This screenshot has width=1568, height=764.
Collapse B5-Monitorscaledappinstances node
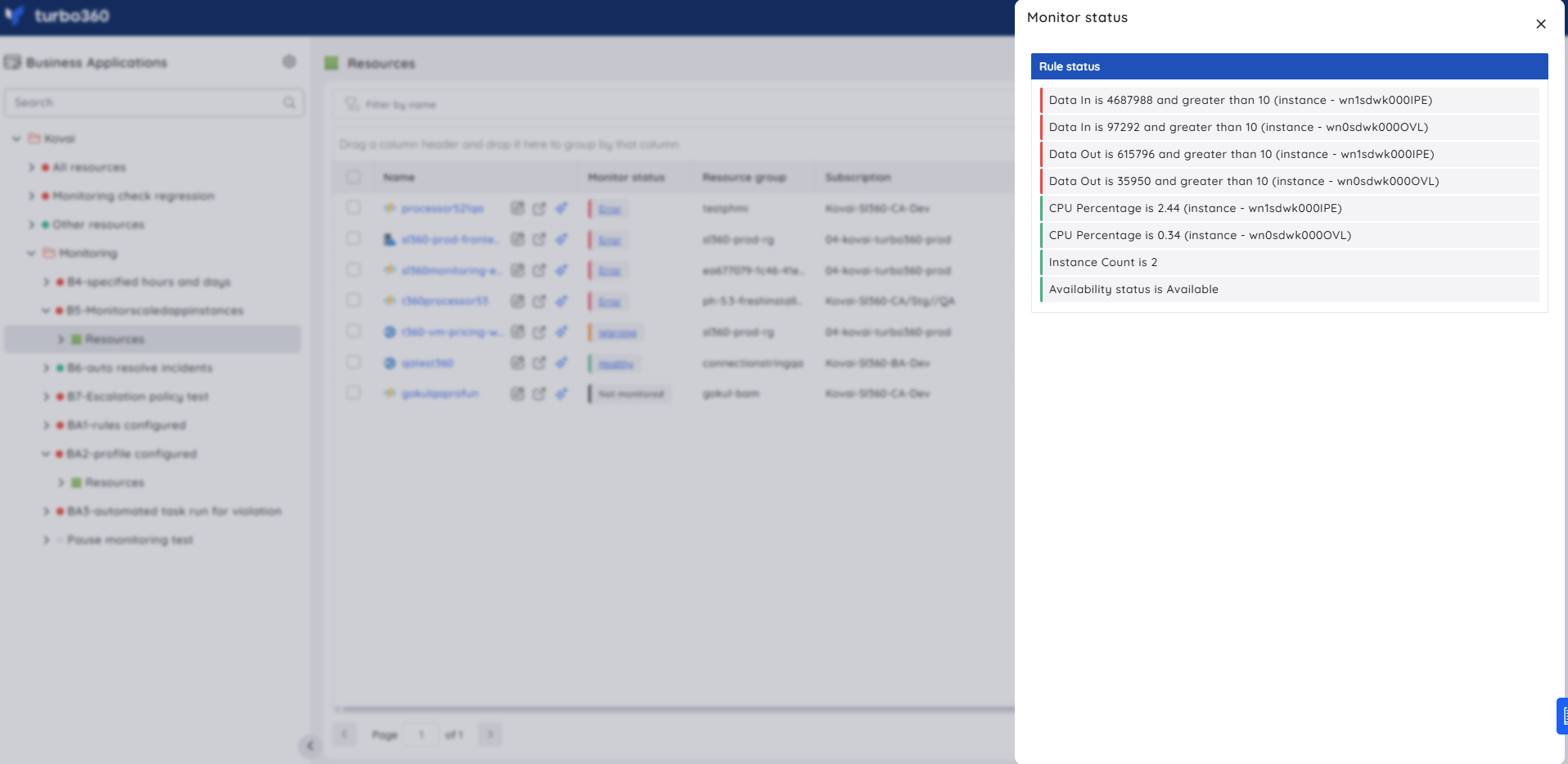coord(46,310)
